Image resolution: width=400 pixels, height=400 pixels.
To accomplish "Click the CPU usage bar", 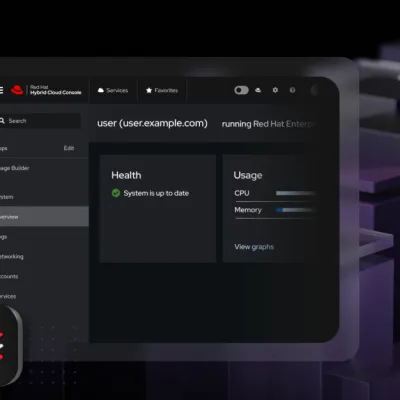I will click(295, 193).
